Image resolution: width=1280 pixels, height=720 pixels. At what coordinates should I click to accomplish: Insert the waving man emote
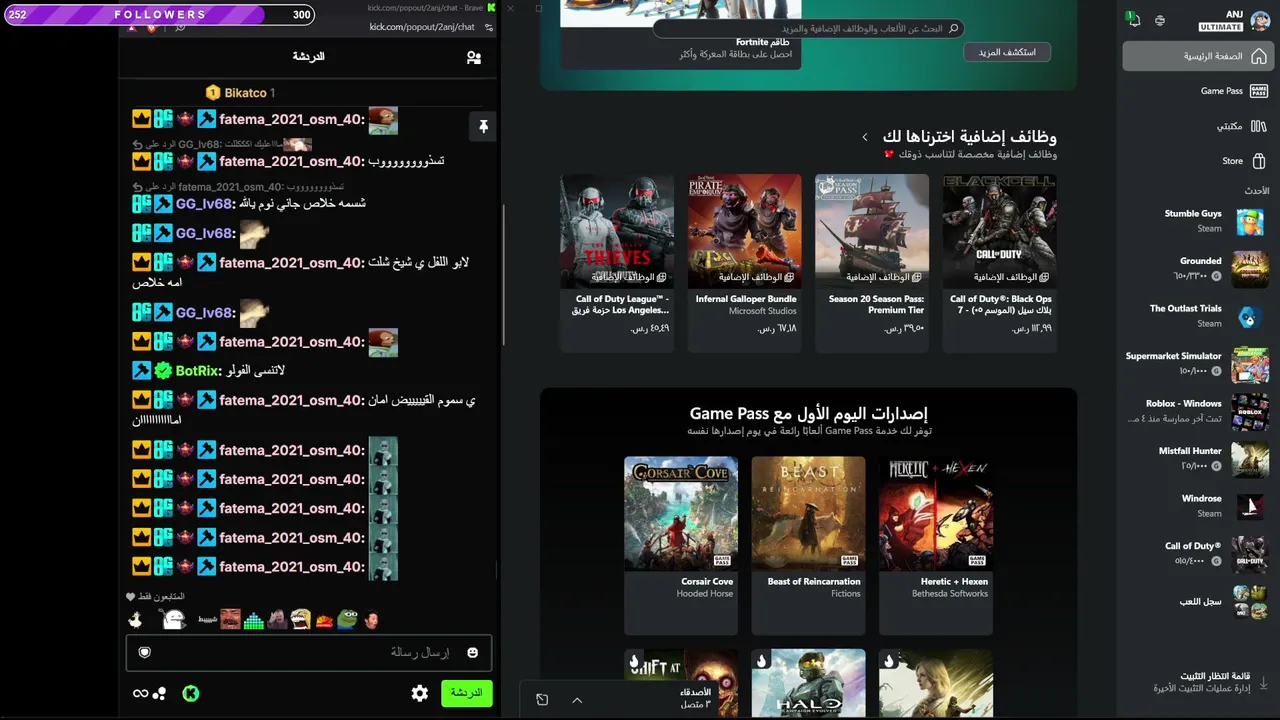(277, 620)
